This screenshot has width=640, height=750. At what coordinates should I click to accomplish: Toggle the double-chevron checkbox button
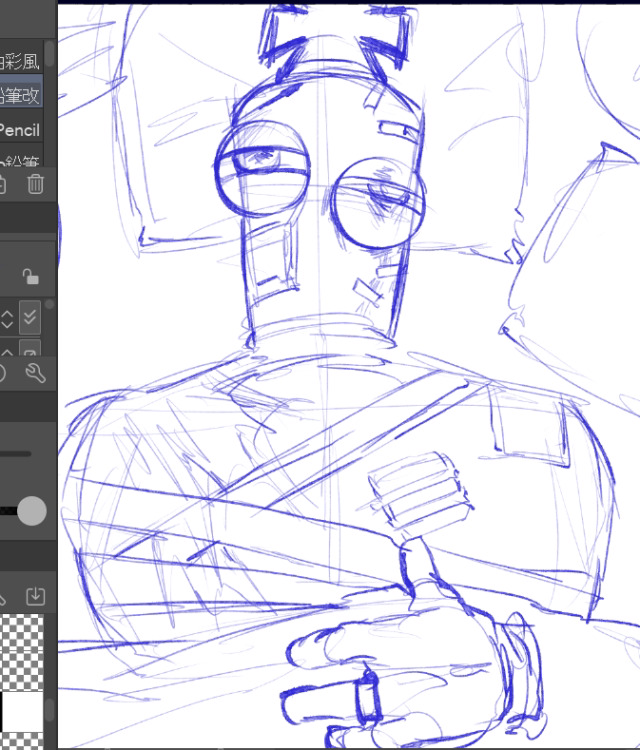click(30, 317)
